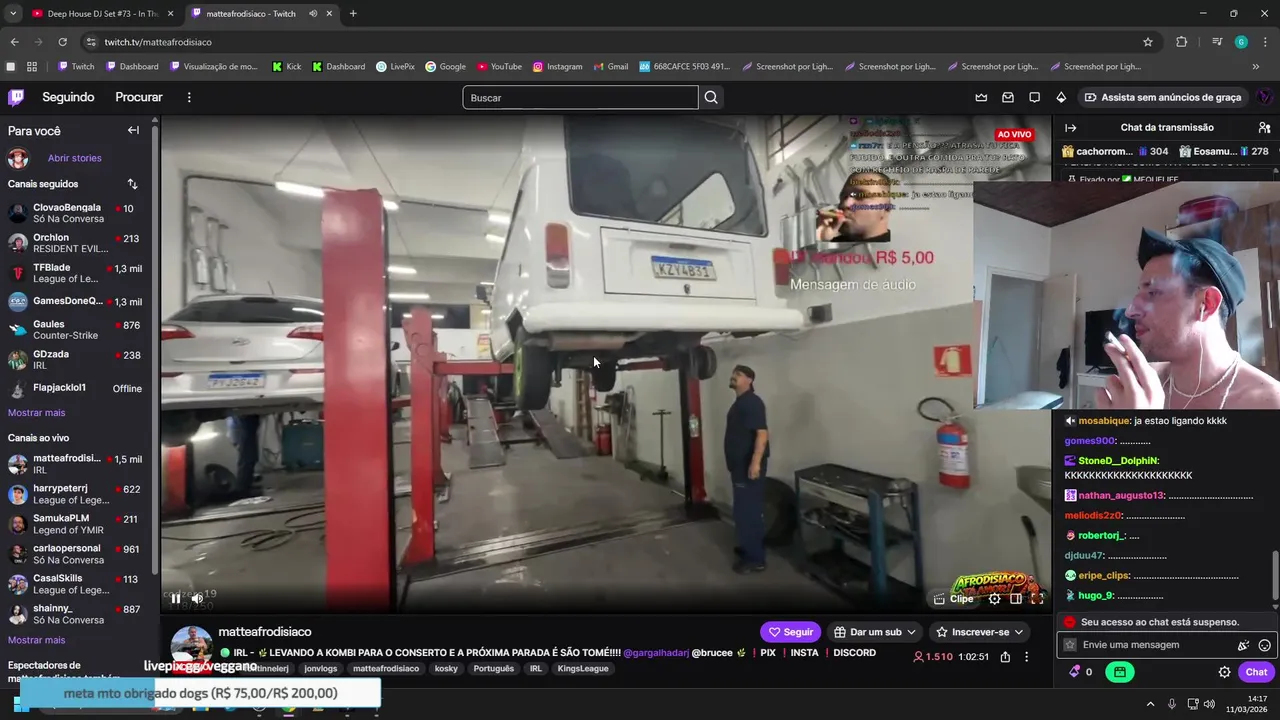Open Gmail bookmark
Screen dimensions: 1280x720
point(610,67)
